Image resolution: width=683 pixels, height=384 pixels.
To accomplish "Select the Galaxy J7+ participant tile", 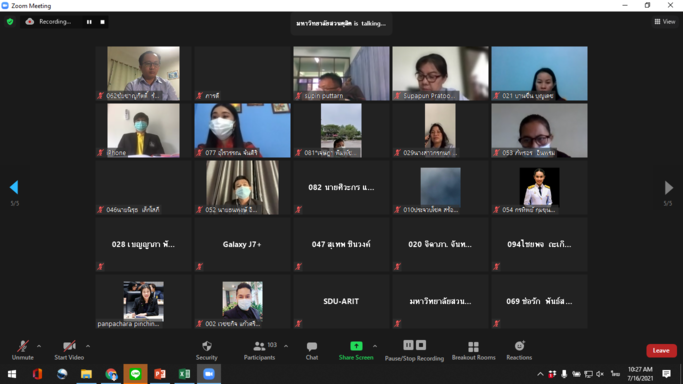I will pyautogui.click(x=242, y=244).
